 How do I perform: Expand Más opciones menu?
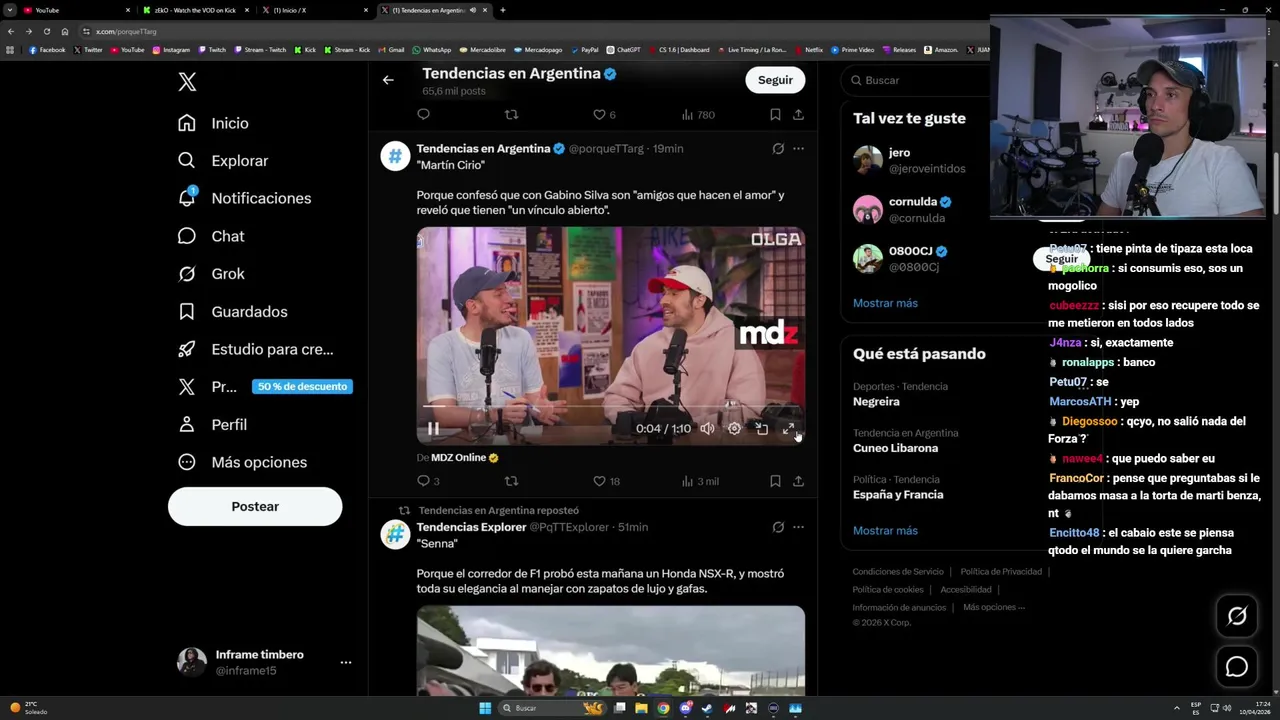(242, 462)
